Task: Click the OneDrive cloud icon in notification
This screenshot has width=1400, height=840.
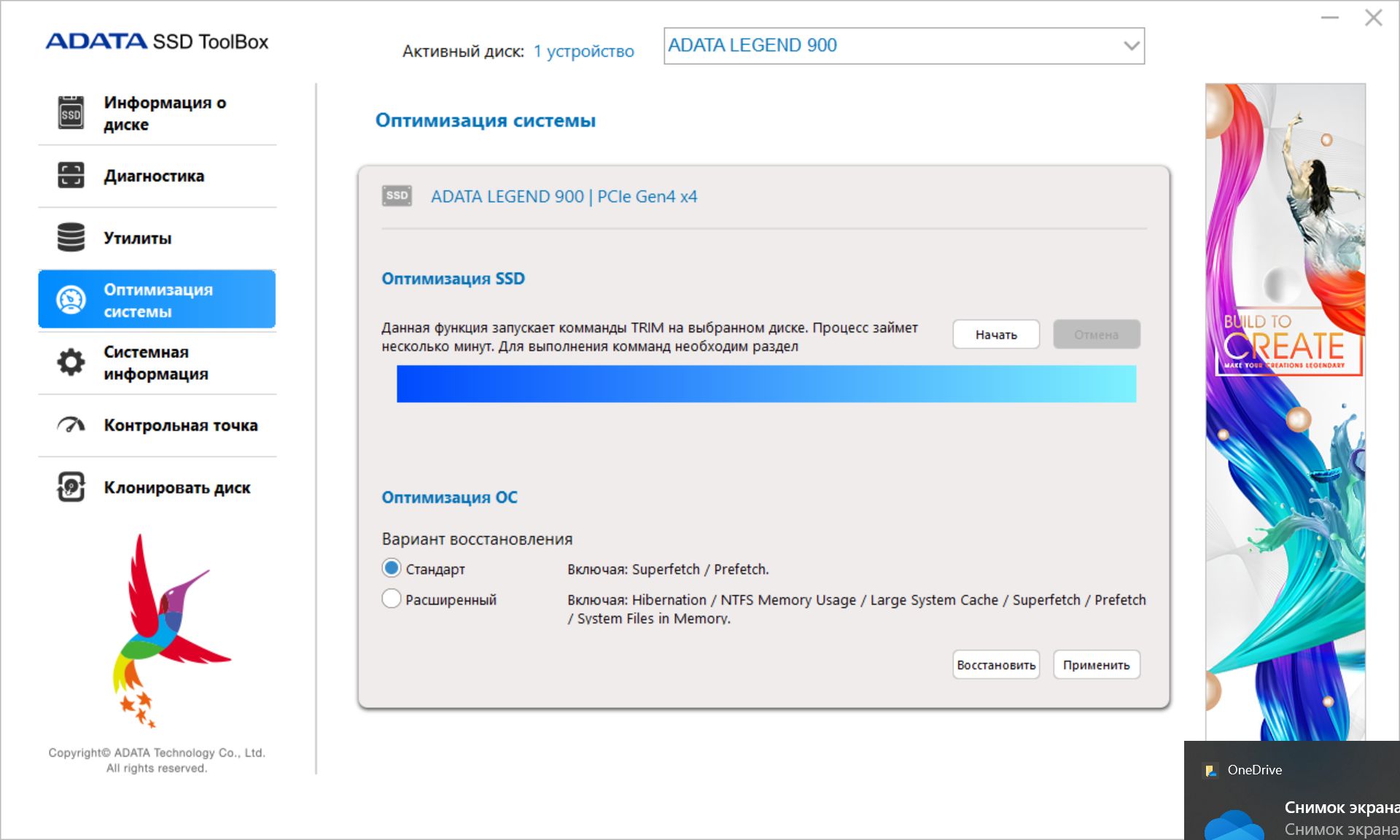Action: tap(1234, 825)
